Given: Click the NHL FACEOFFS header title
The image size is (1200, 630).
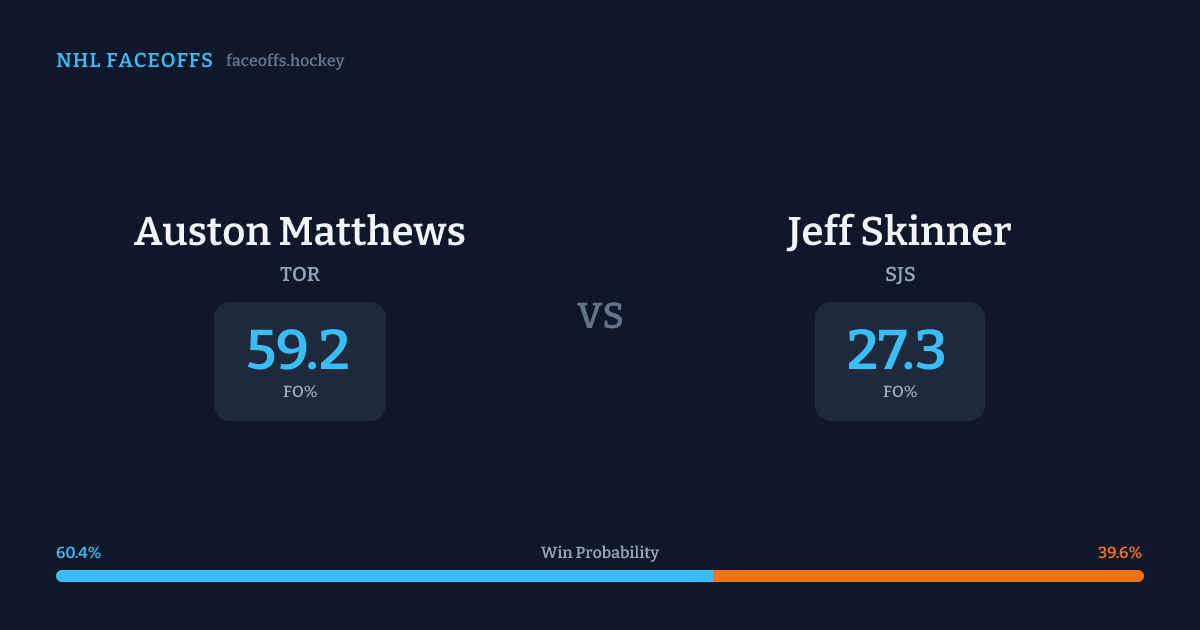Looking at the screenshot, I should 134,61.
